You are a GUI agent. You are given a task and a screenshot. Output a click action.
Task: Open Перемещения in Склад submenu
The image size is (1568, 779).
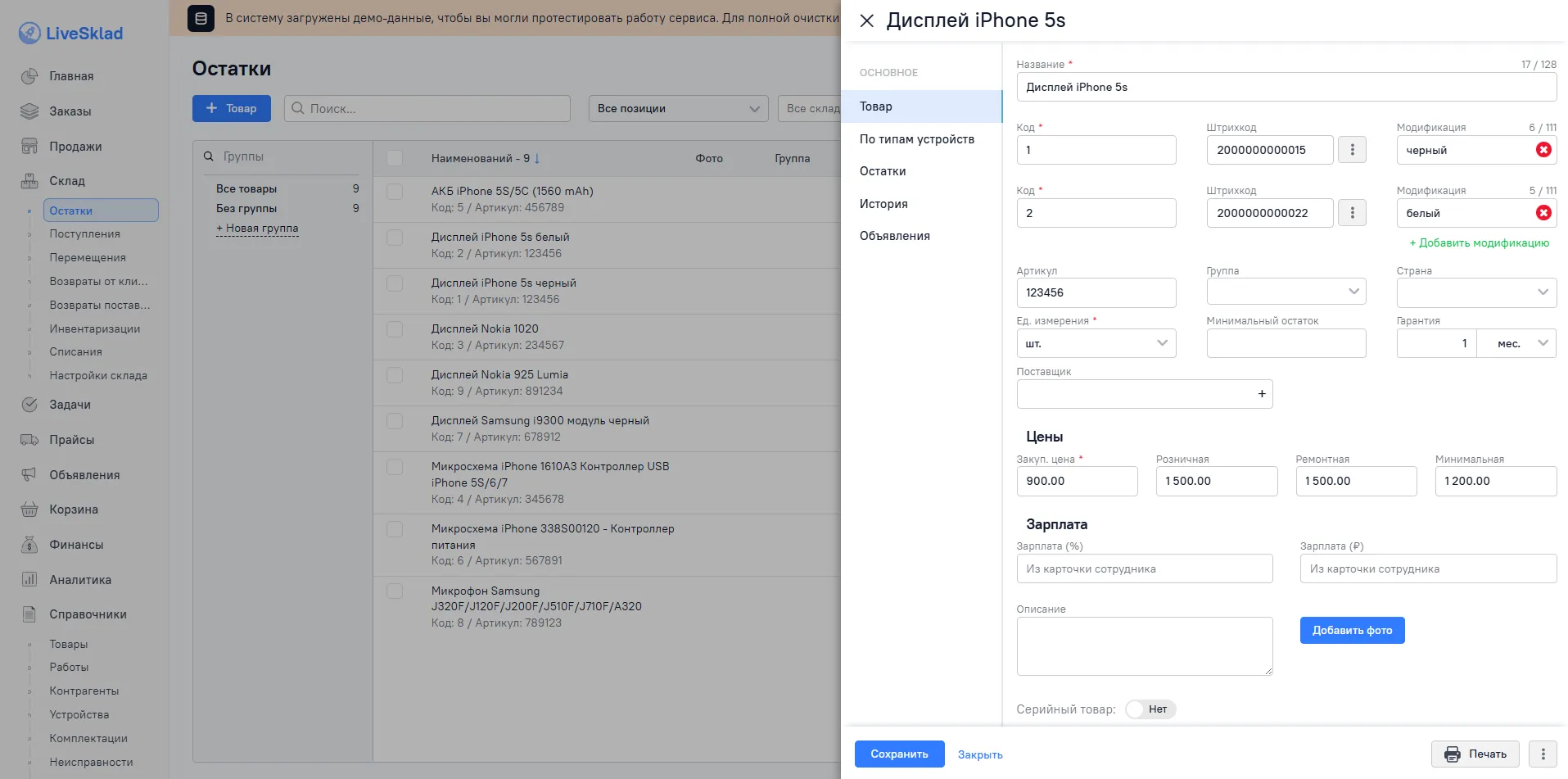pos(88,258)
